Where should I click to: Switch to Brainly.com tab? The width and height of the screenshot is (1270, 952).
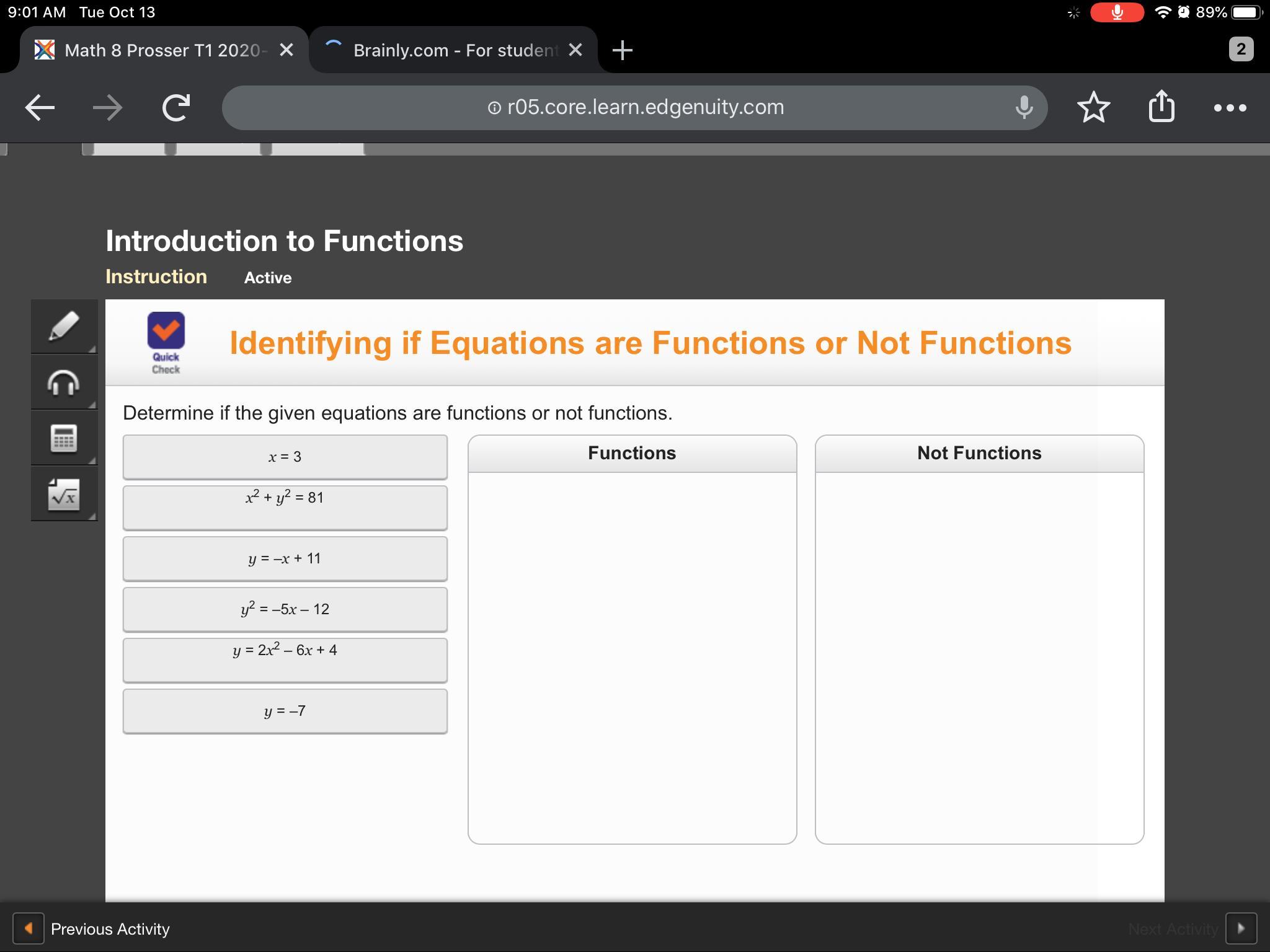pos(455,50)
